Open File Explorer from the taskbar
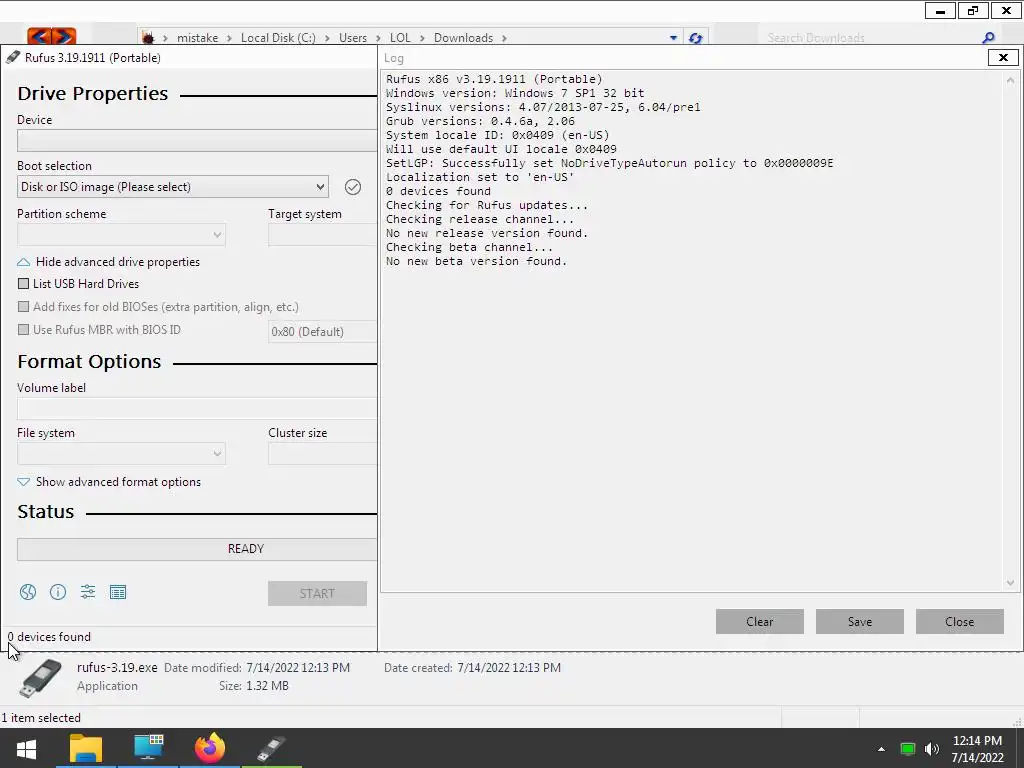Image resolution: width=1024 pixels, height=768 pixels. click(86, 748)
